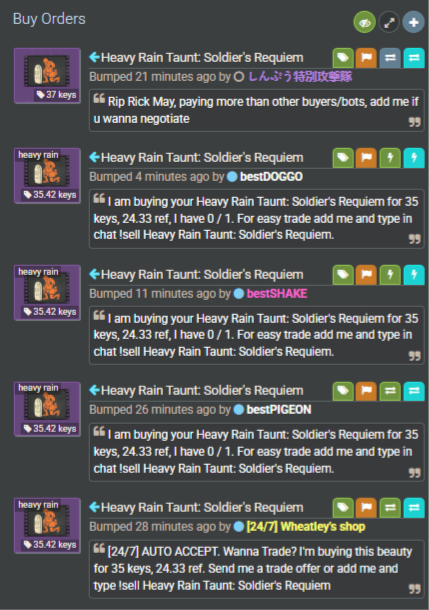Click teal trade arrows on bestPIGEON listing
Image resolution: width=429 pixels, height=610 pixels.
(414, 391)
